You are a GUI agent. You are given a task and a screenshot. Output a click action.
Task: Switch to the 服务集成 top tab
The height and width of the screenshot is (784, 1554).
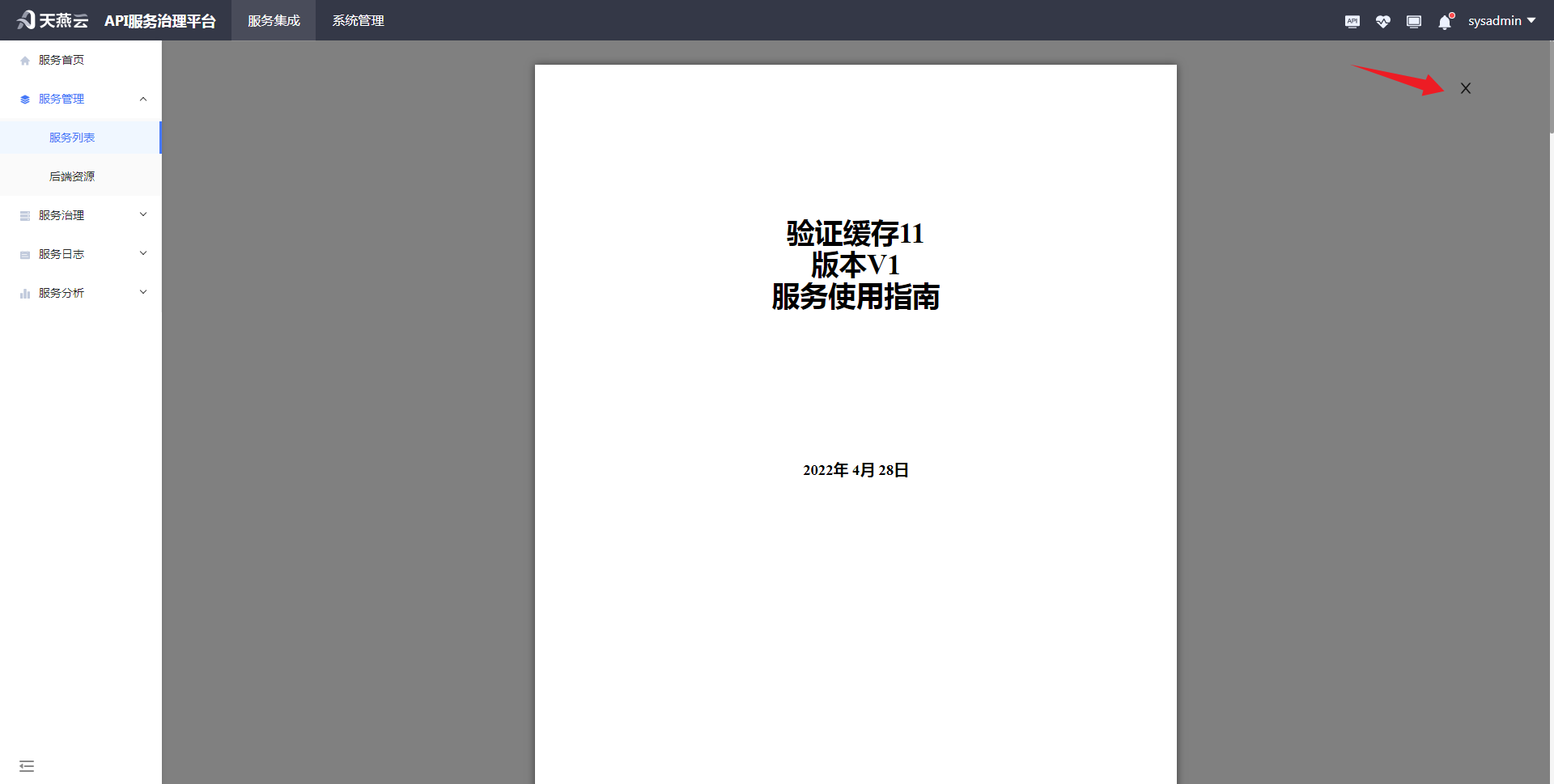tap(274, 21)
